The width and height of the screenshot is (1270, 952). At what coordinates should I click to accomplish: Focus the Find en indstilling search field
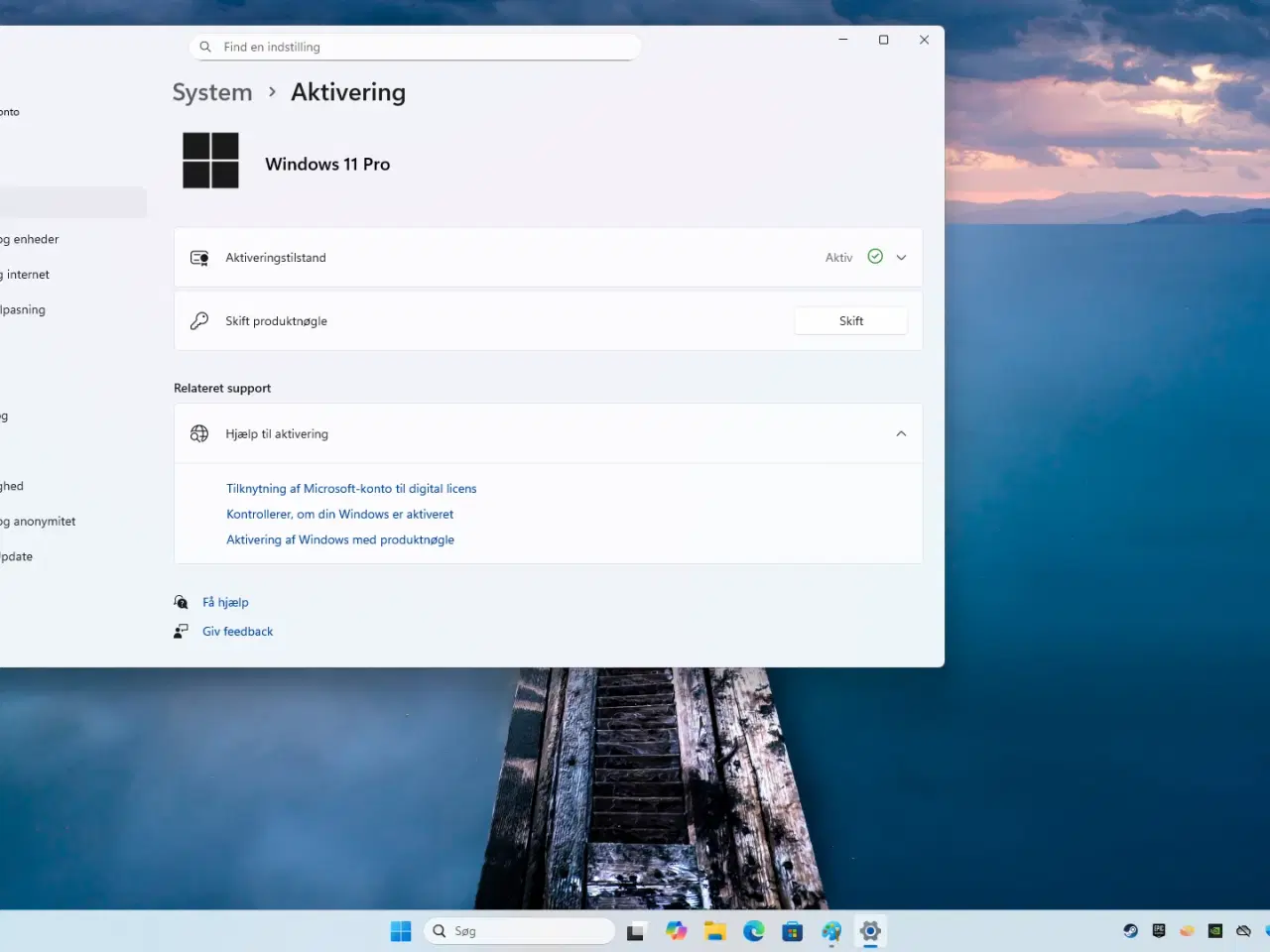(x=415, y=47)
